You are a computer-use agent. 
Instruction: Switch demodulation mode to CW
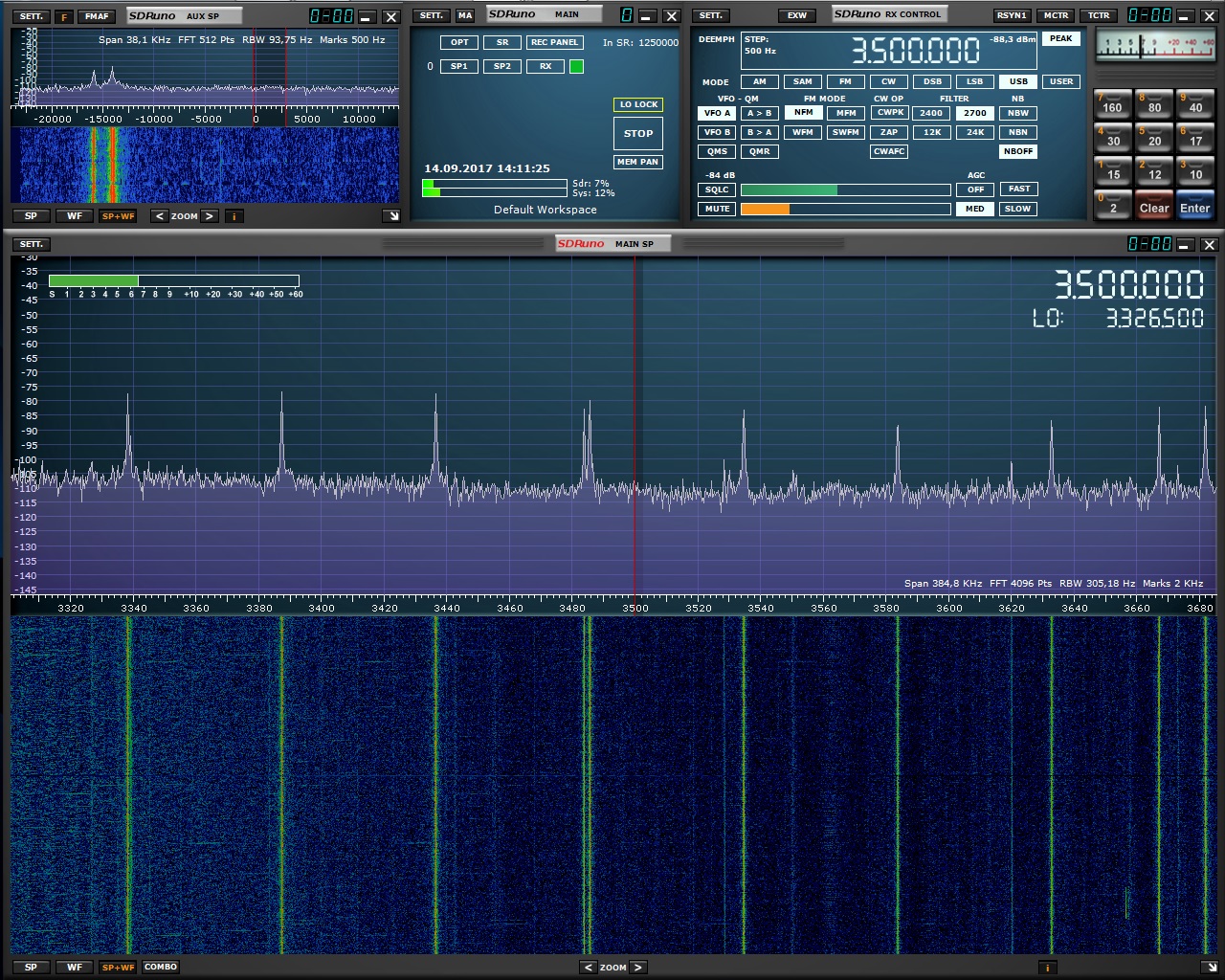pos(889,81)
